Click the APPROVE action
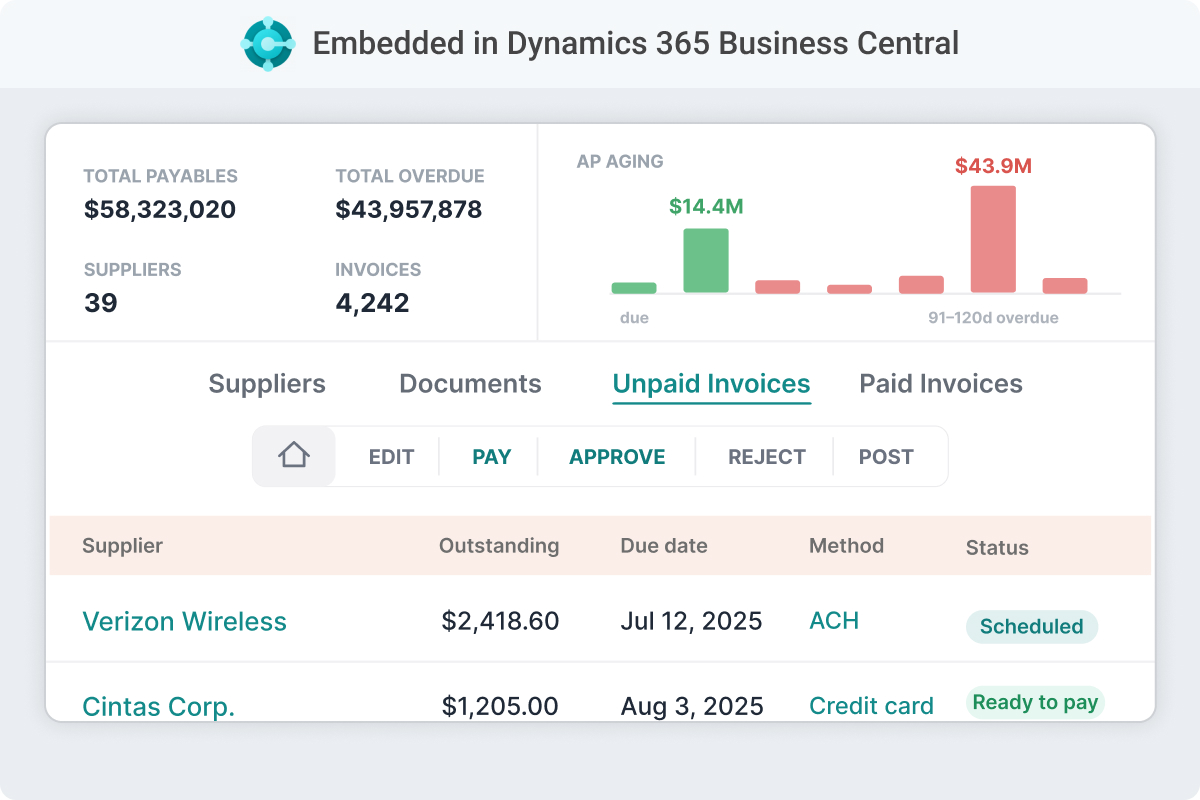Viewport: 1200px width, 800px height. click(x=617, y=457)
